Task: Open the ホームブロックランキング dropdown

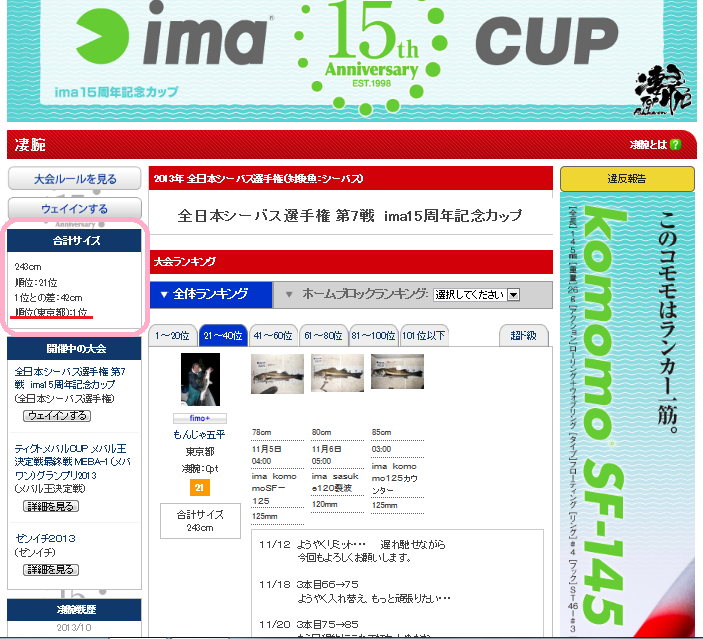Action: point(476,295)
